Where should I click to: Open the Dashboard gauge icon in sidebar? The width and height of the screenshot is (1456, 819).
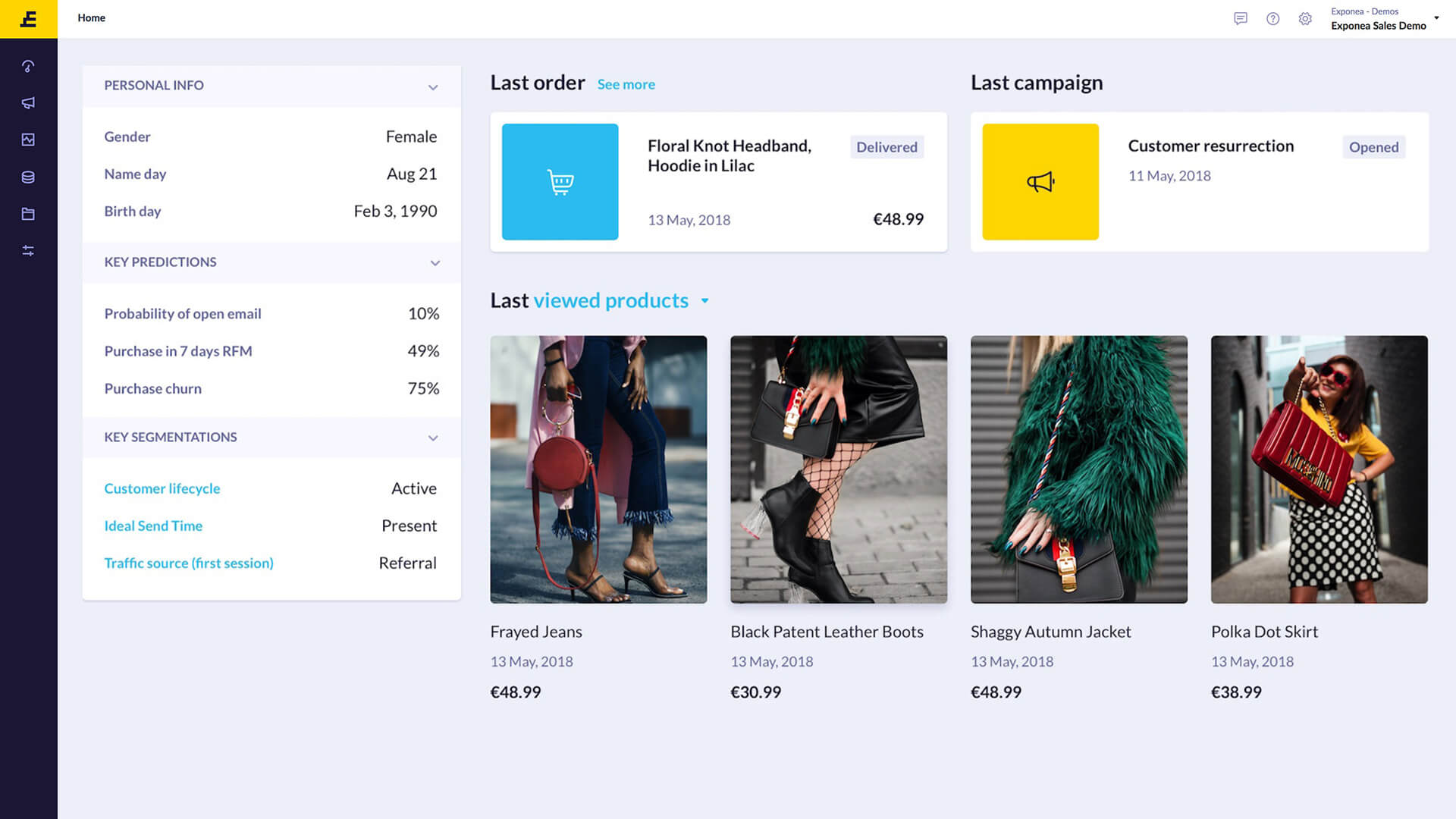(29, 66)
